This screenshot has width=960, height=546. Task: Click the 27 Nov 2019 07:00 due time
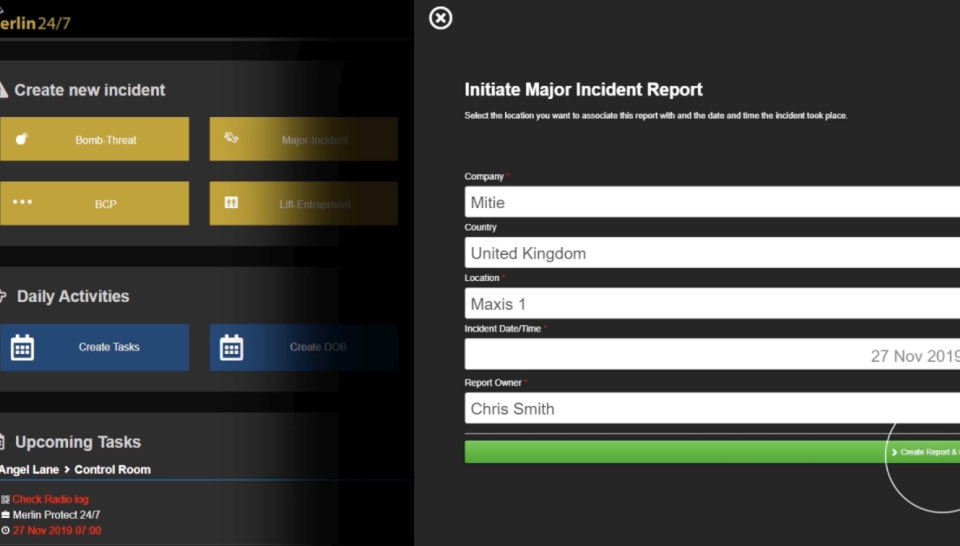coord(57,530)
